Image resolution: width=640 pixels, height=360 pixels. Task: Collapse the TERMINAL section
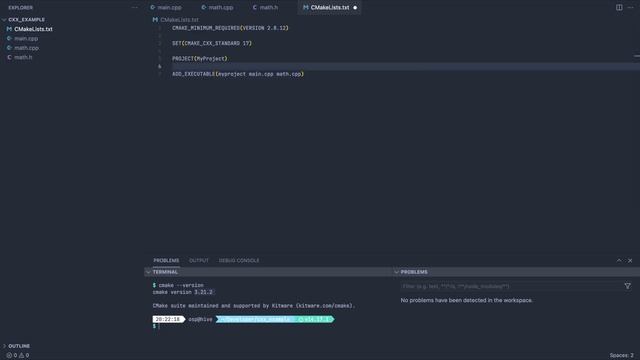tap(148, 272)
